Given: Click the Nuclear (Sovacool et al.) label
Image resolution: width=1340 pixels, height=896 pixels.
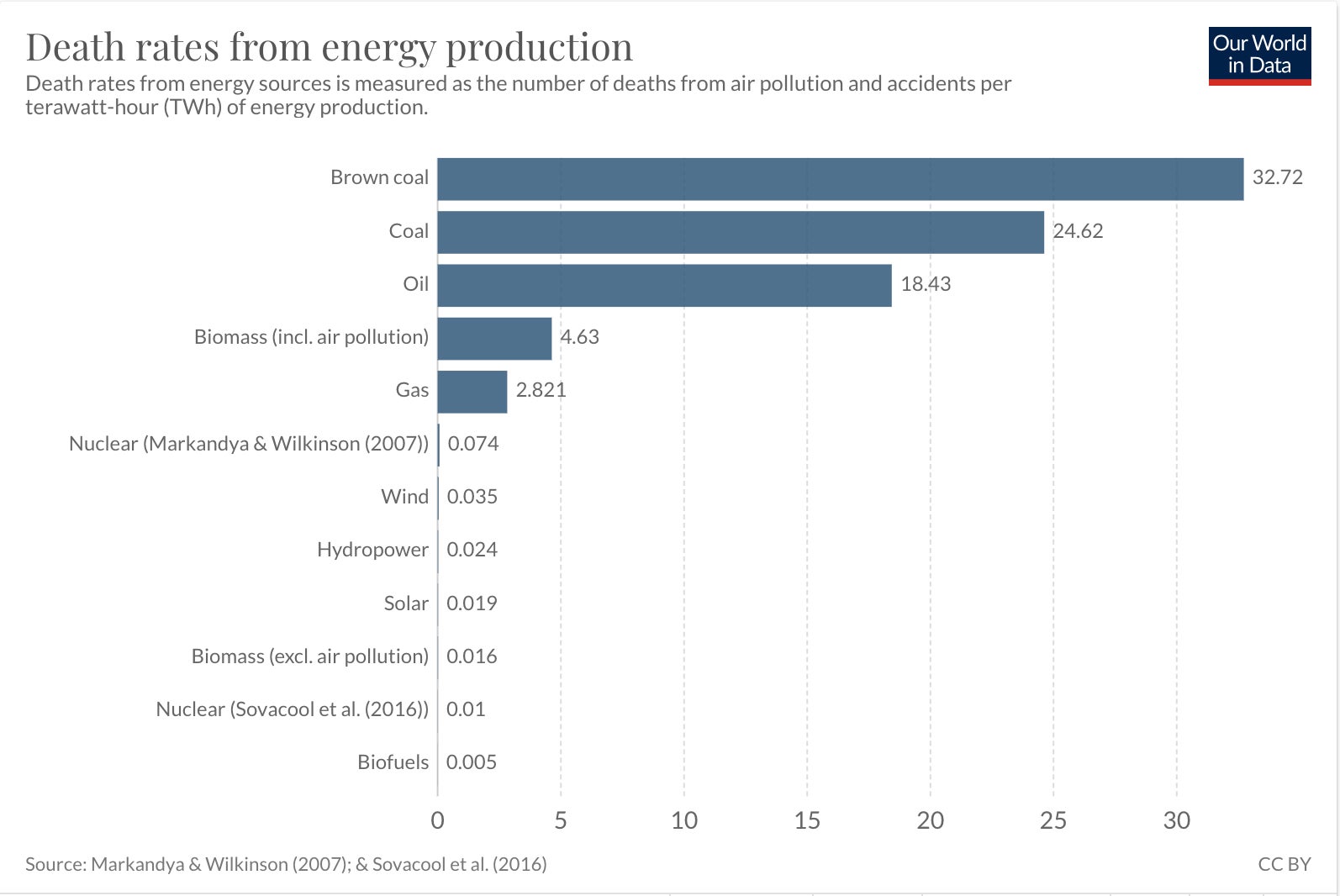Looking at the screenshot, I should tap(293, 709).
